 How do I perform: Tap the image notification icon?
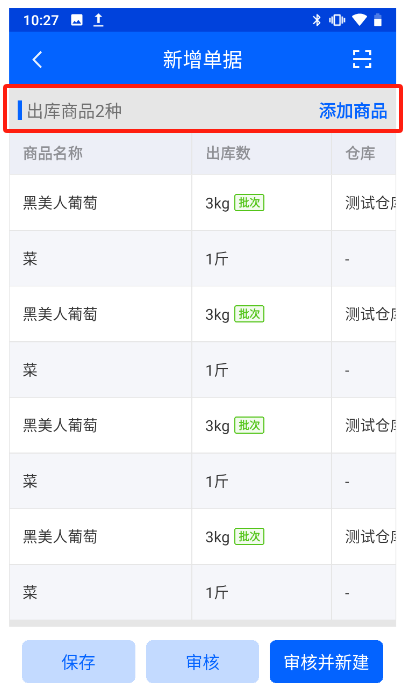point(77,20)
